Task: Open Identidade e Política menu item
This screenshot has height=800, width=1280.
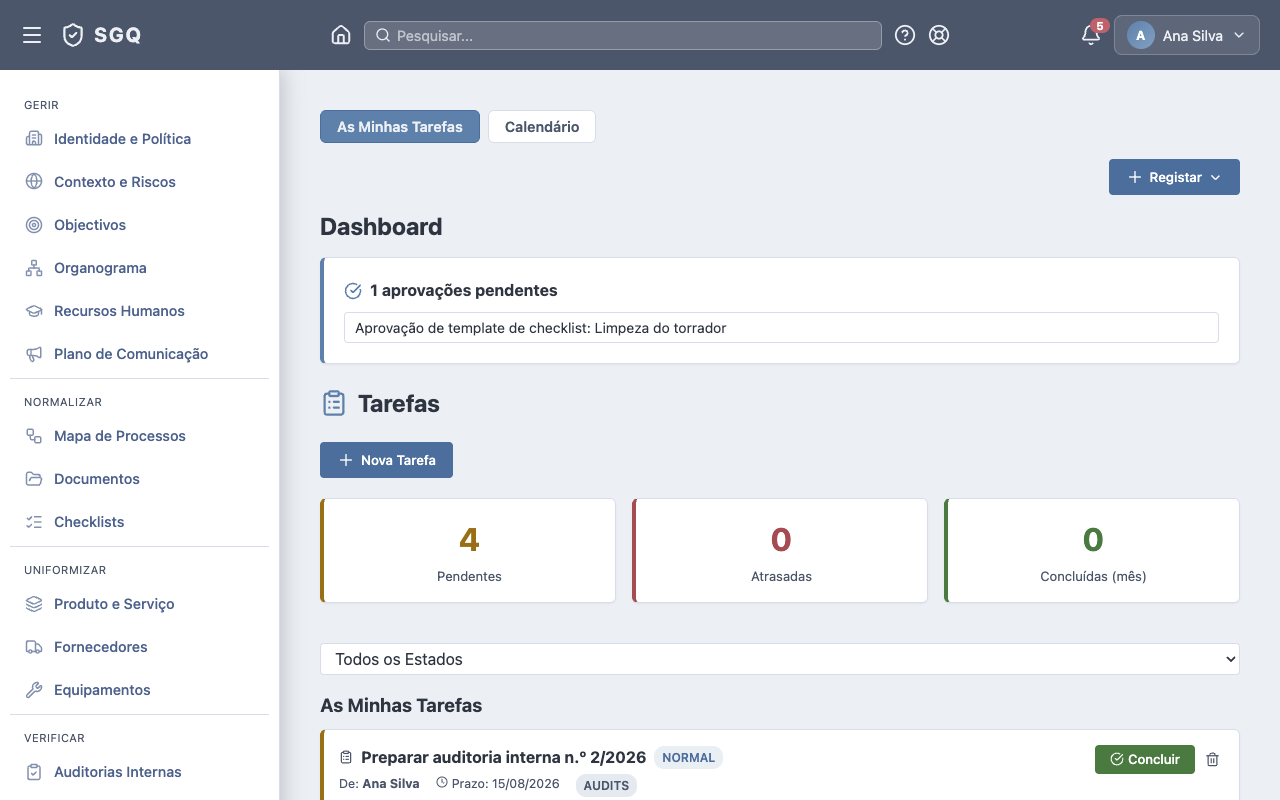Action: [x=140, y=139]
